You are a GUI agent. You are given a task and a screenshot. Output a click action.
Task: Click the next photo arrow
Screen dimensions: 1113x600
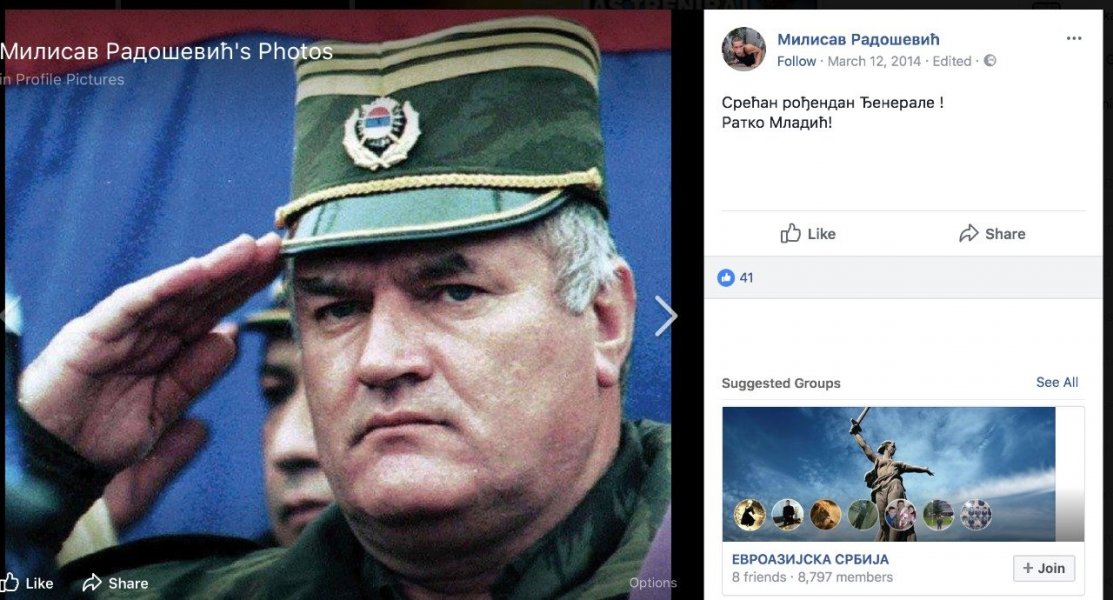tap(665, 316)
